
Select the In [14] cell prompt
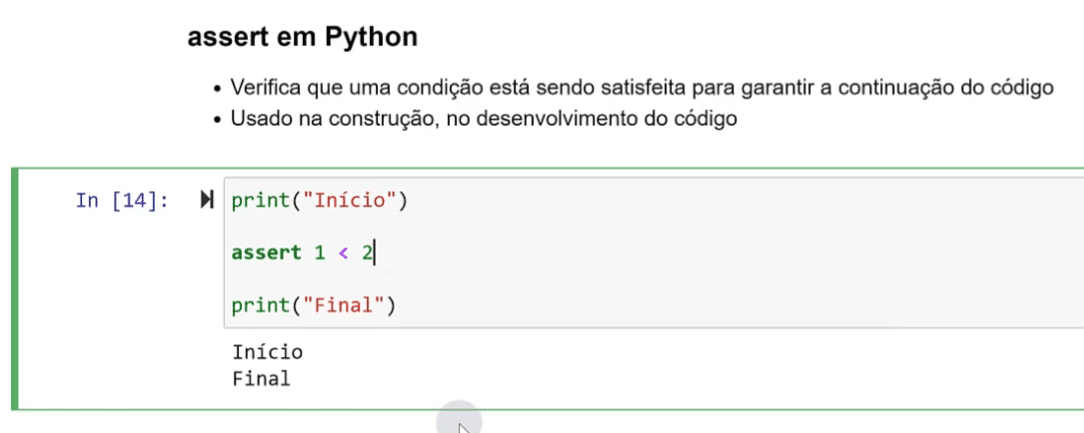[122, 201]
